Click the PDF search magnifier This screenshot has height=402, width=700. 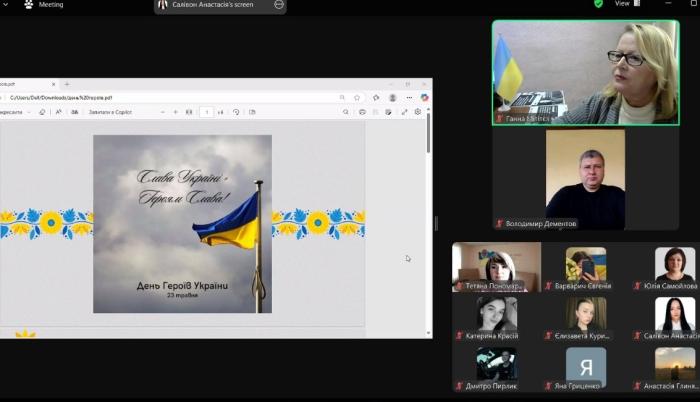point(346,112)
